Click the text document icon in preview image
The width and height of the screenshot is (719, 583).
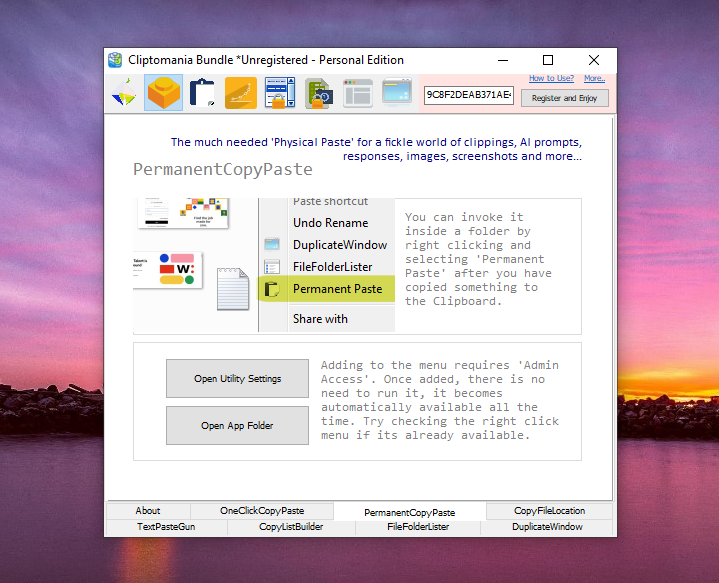click(233, 289)
